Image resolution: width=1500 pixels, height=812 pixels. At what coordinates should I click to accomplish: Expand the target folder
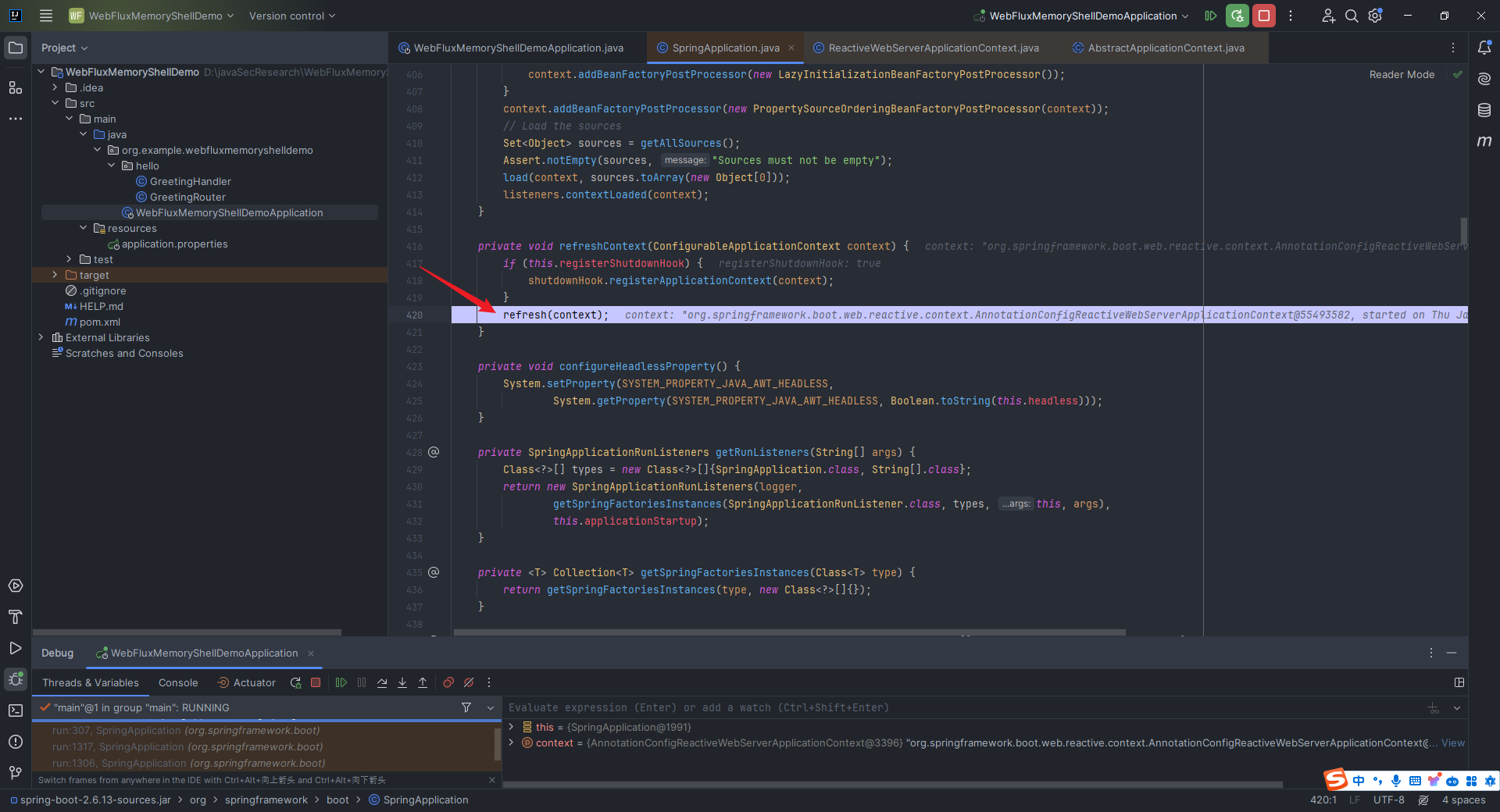(55, 275)
